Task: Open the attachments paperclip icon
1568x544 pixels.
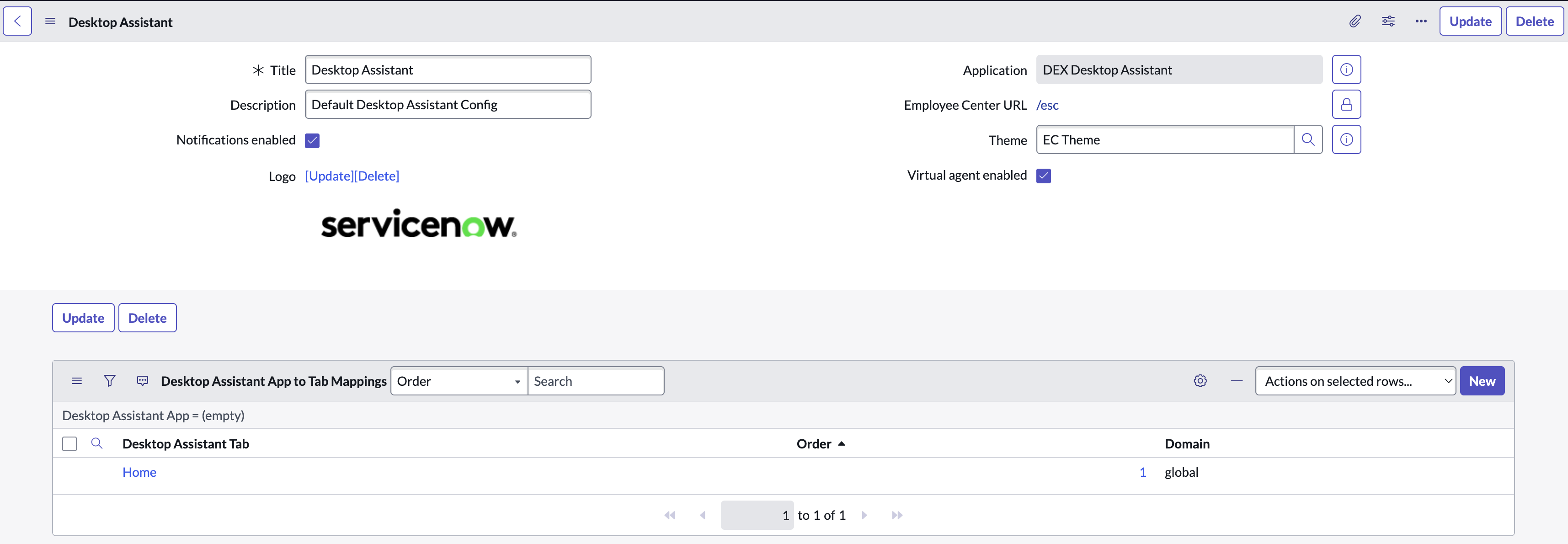Action: [x=1355, y=21]
